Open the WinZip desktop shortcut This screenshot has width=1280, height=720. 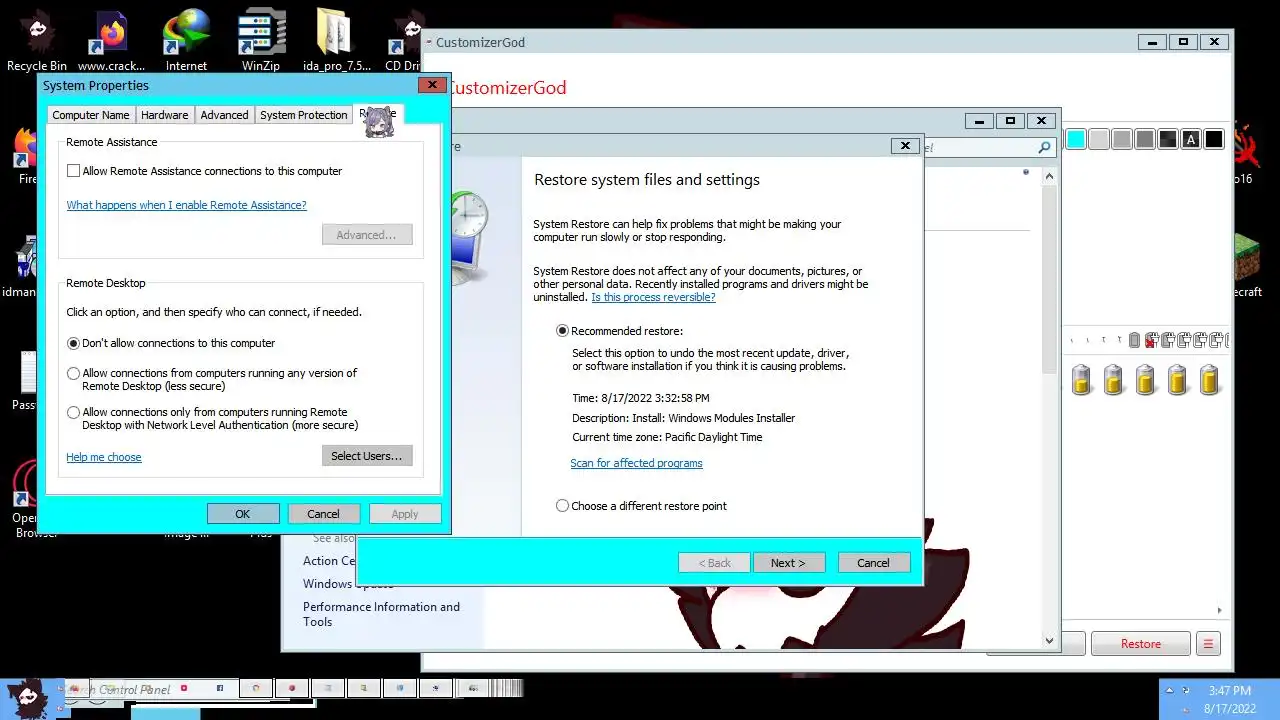point(261,40)
